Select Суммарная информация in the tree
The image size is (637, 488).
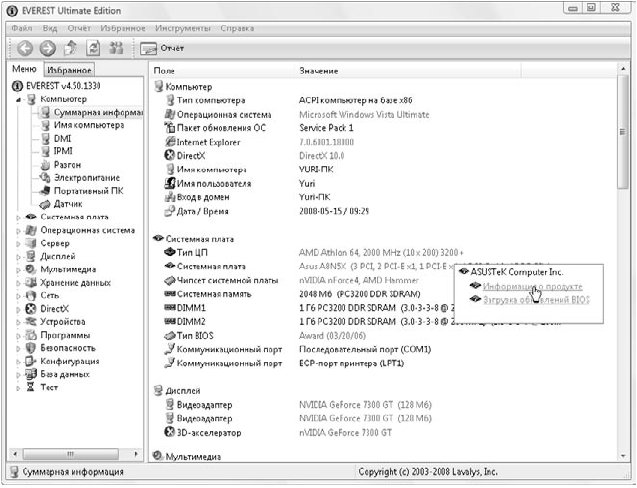pyautogui.click(x=98, y=112)
